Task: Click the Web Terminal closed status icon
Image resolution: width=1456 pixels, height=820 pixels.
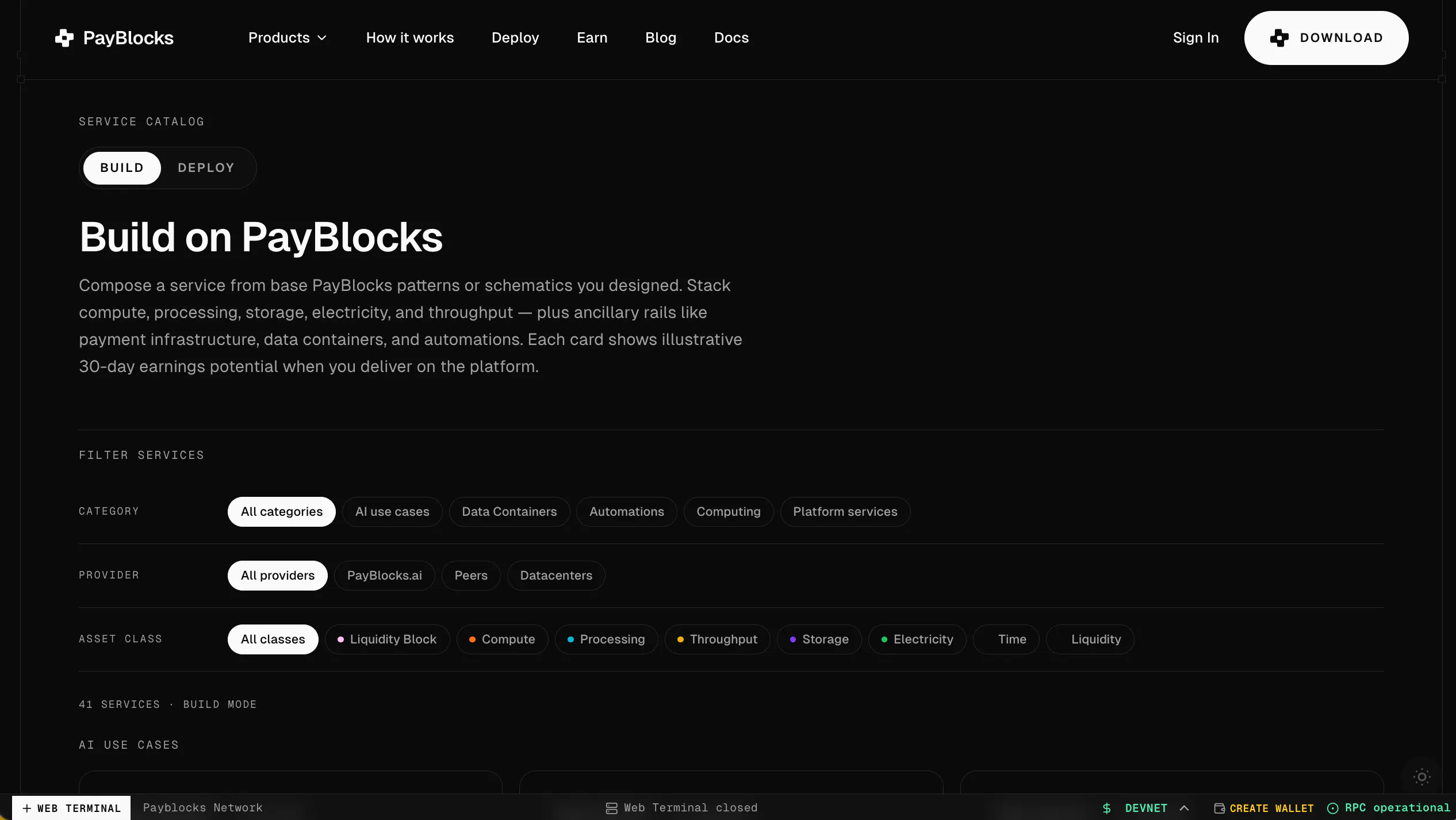Action: tap(611, 808)
